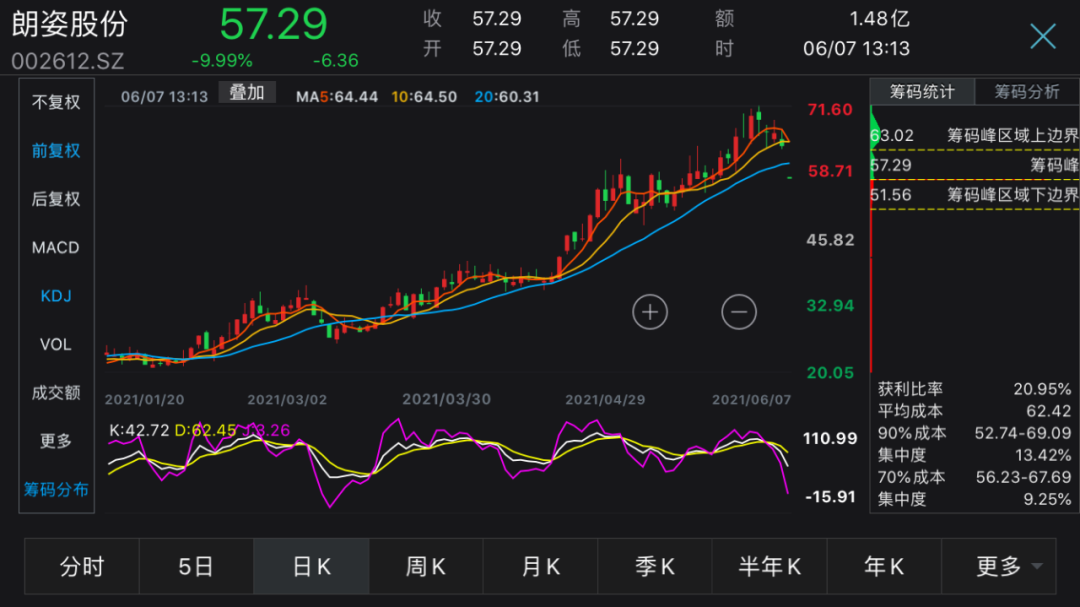This screenshot has width=1080, height=607.
Task: Select 后复权 price adjustment option
Action: click(56, 199)
